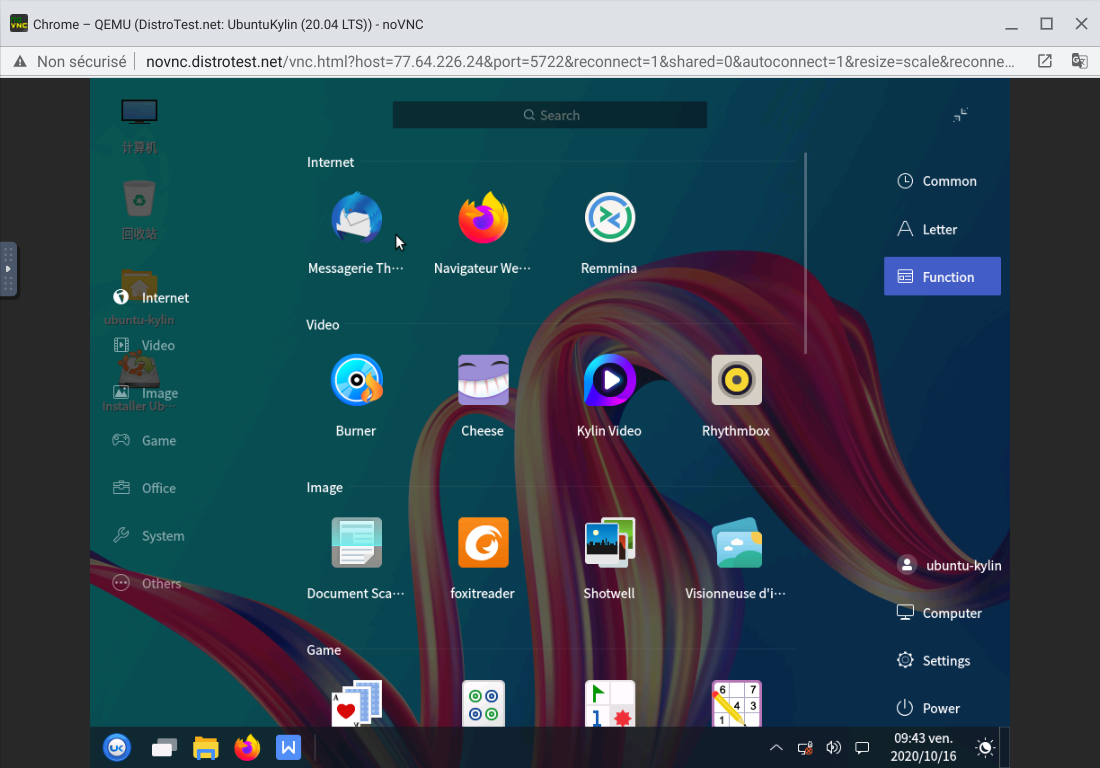The image size is (1100, 768).
Task: Open WPS Writer from the taskbar
Action: pyautogui.click(x=288, y=748)
